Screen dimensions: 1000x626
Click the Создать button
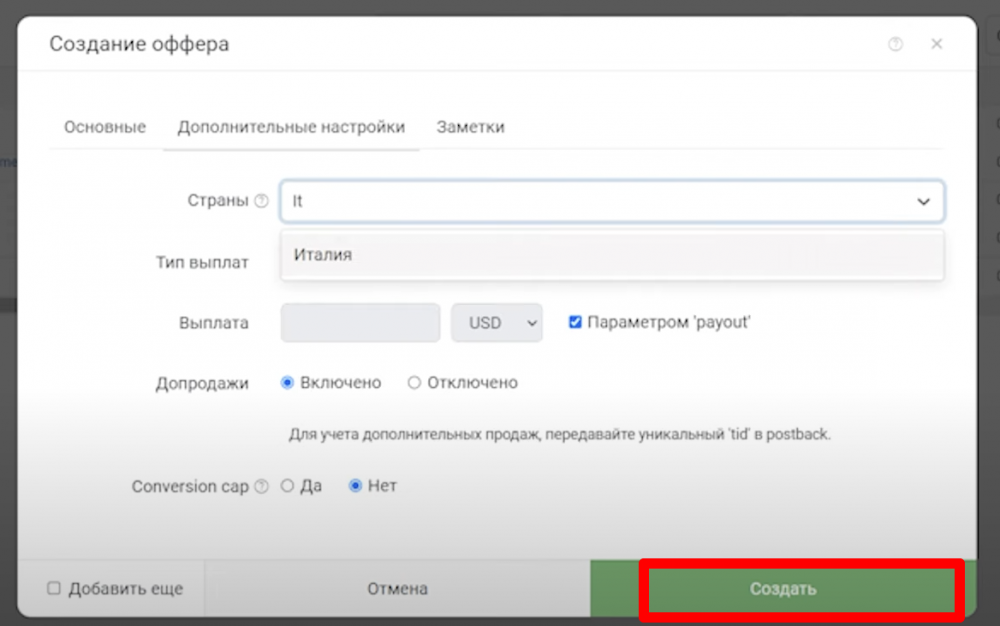783,588
